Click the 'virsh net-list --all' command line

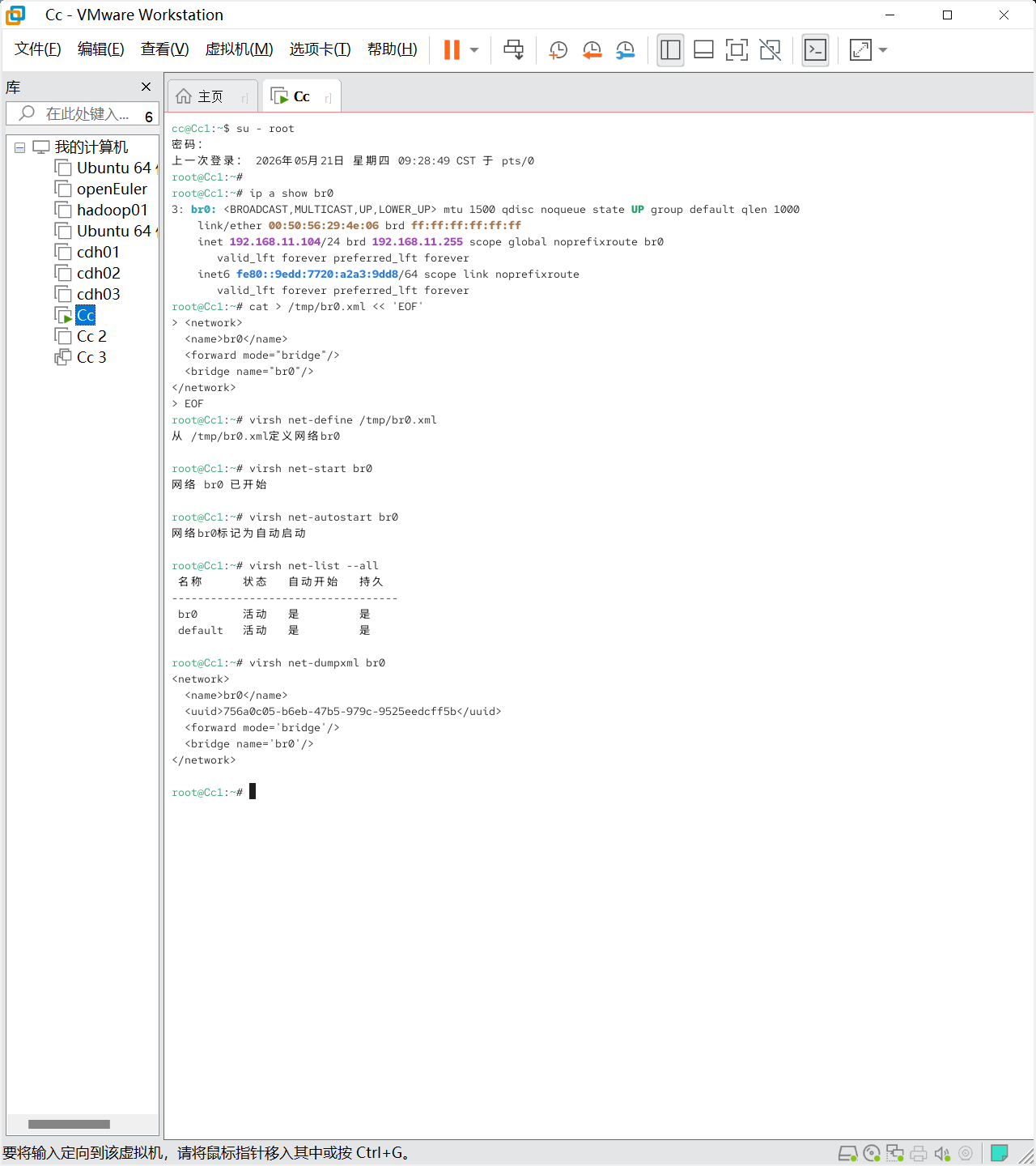click(x=275, y=565)
